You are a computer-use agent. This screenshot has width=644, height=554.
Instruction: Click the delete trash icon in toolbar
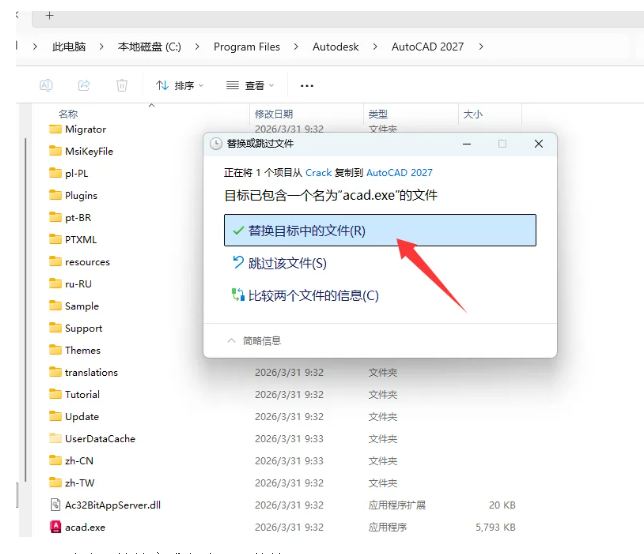[x=121, y=86]
